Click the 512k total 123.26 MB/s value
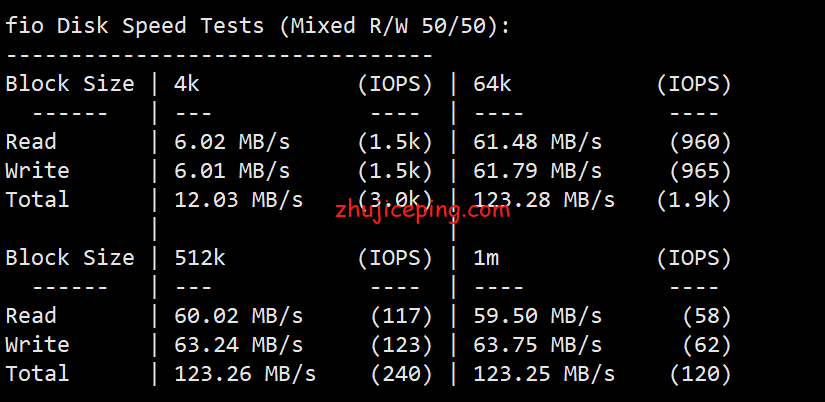825x402 pixels. [x=245, y=374]
